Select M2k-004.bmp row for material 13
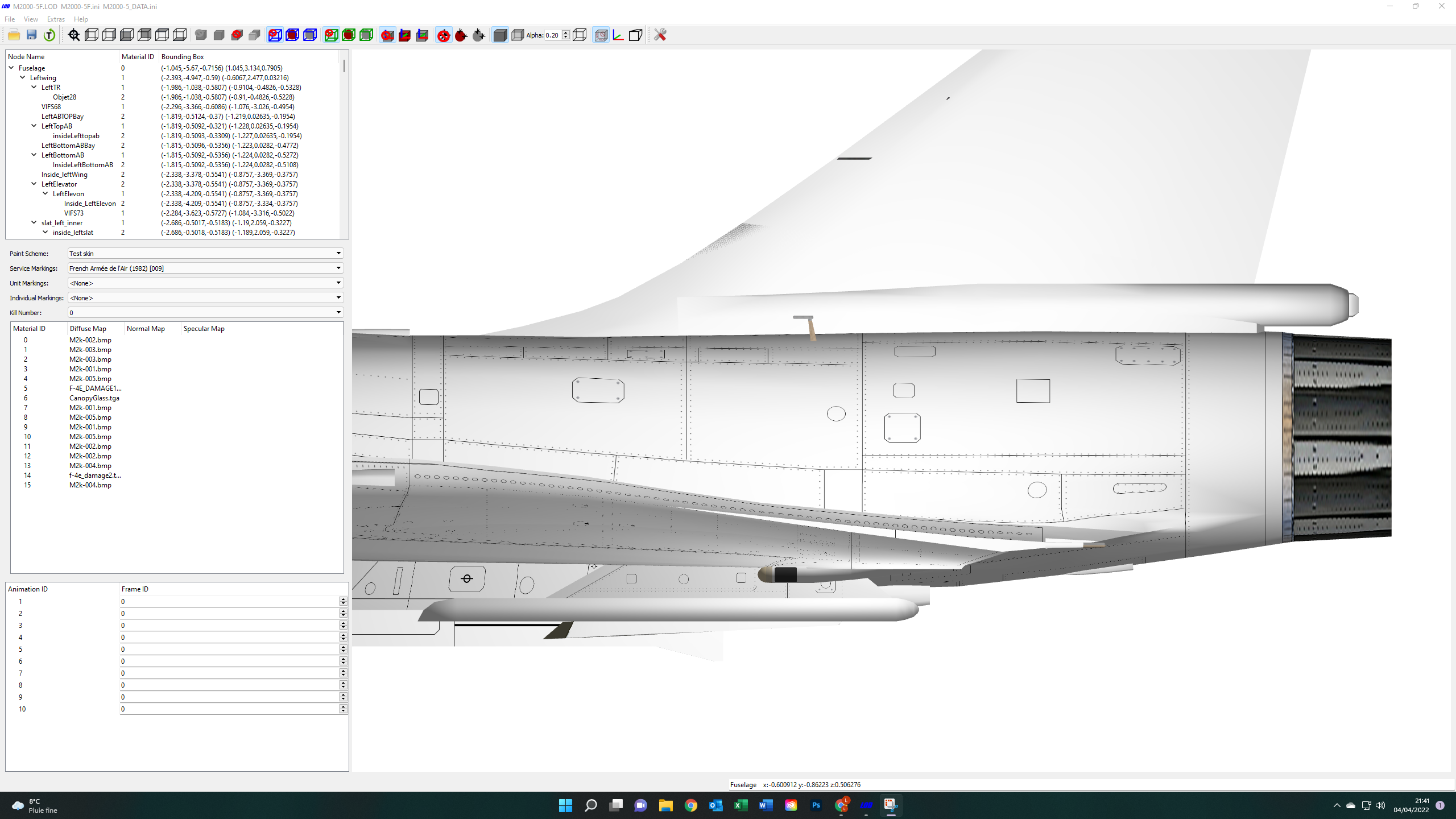The width and height of the screenshot is (1456, 819). 90,466
